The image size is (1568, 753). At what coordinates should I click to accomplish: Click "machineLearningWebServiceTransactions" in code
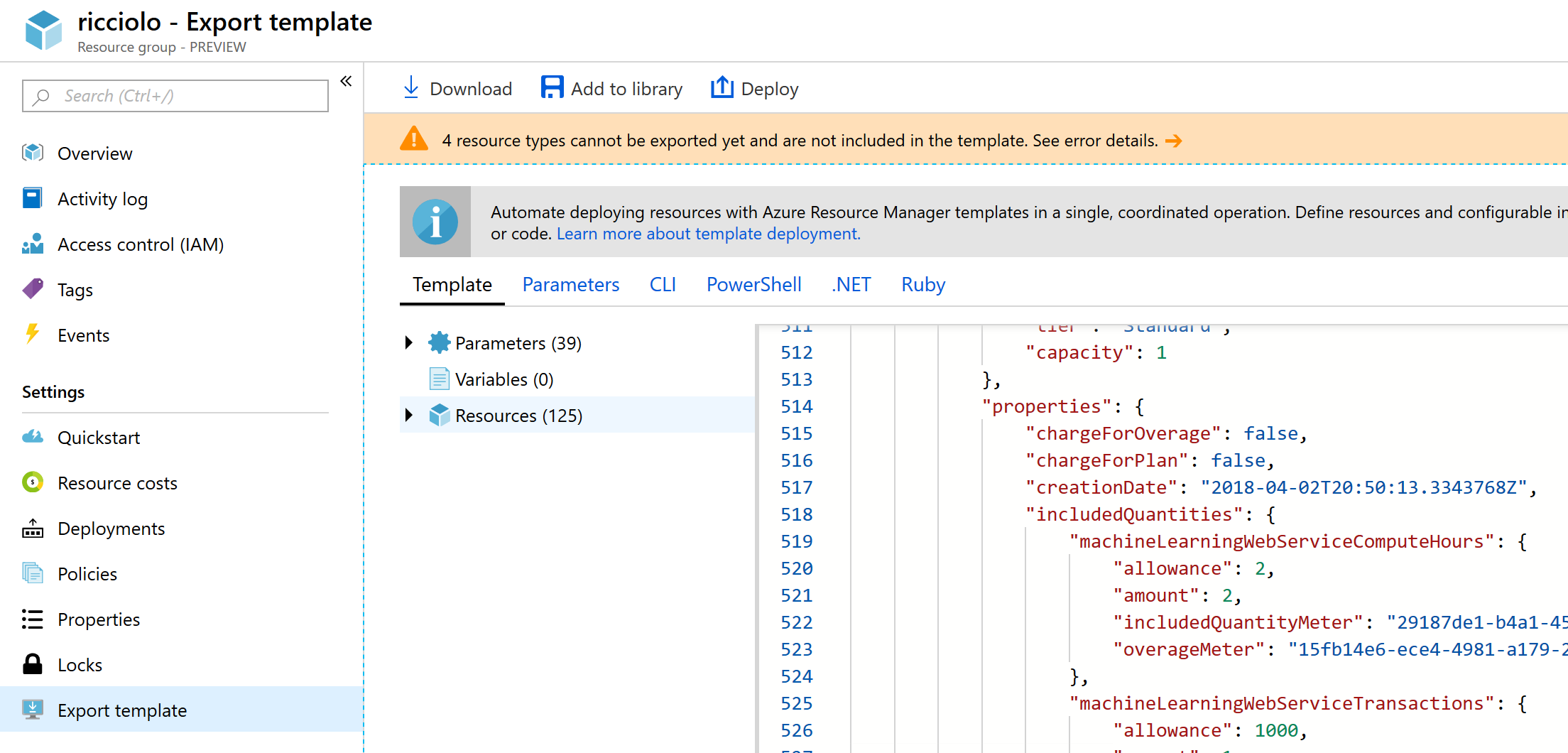[x=1282, y=703]
